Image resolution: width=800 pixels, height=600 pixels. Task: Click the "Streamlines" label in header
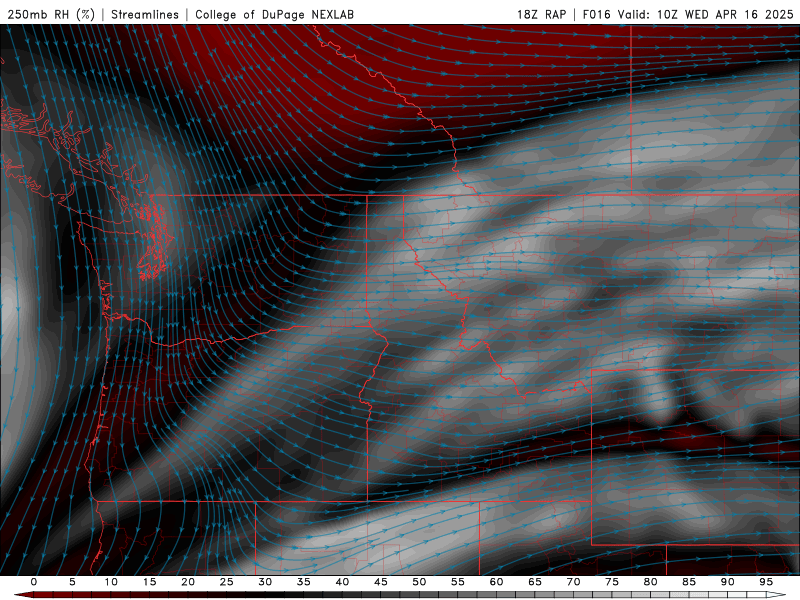click(x=145, y=14)
